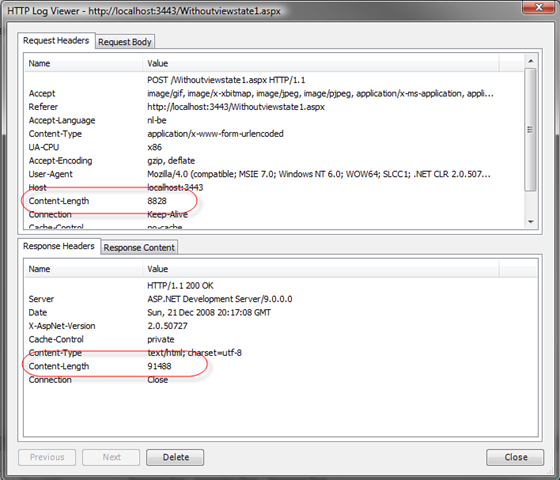The width and height of the screenshot is (560, 480).
Task: Select the request Content-Length 8828 row
Action: pyautogui.click(x=274, y=201)
